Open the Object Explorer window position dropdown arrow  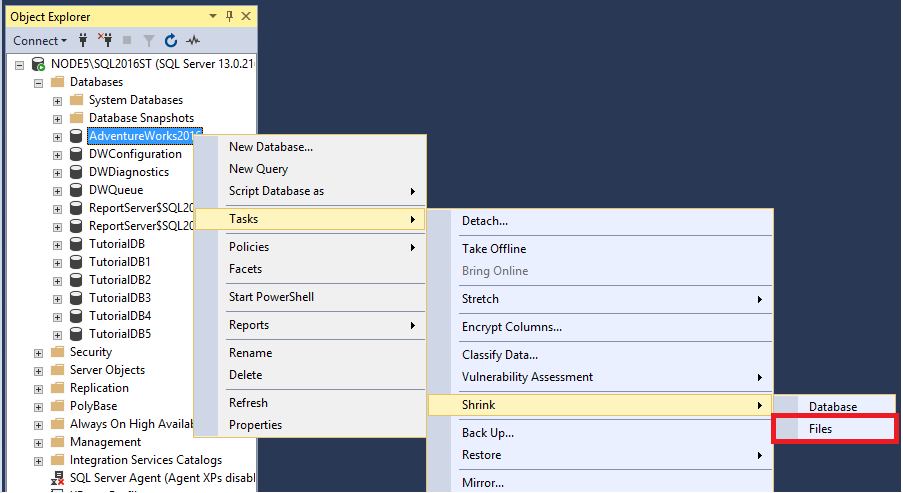tap(213, 16)
